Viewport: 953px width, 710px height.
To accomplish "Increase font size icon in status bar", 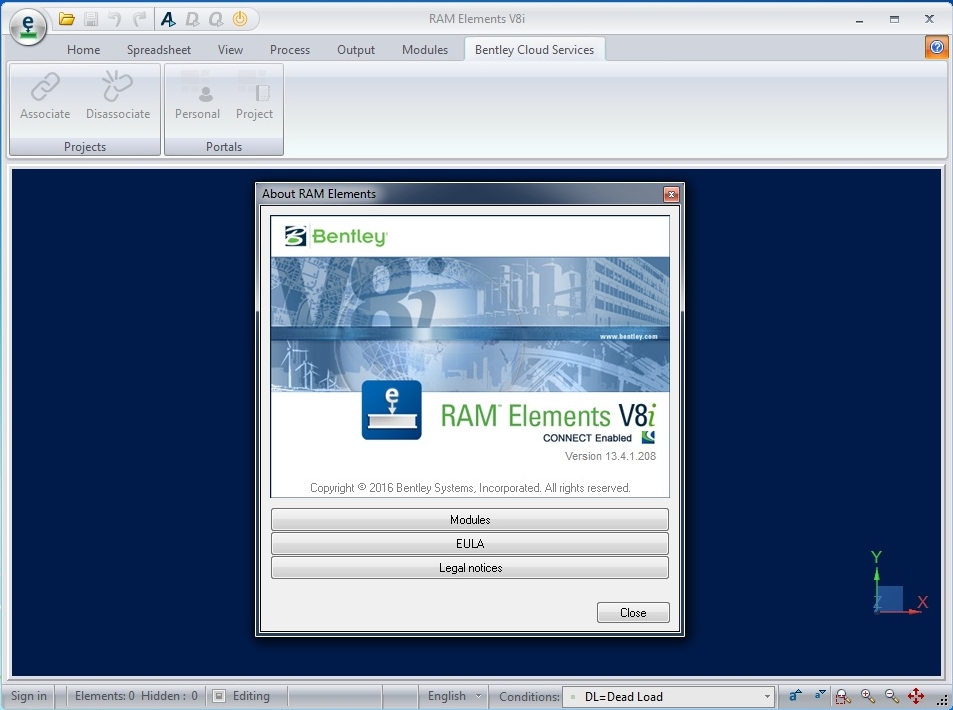I will tap(795, 695).
